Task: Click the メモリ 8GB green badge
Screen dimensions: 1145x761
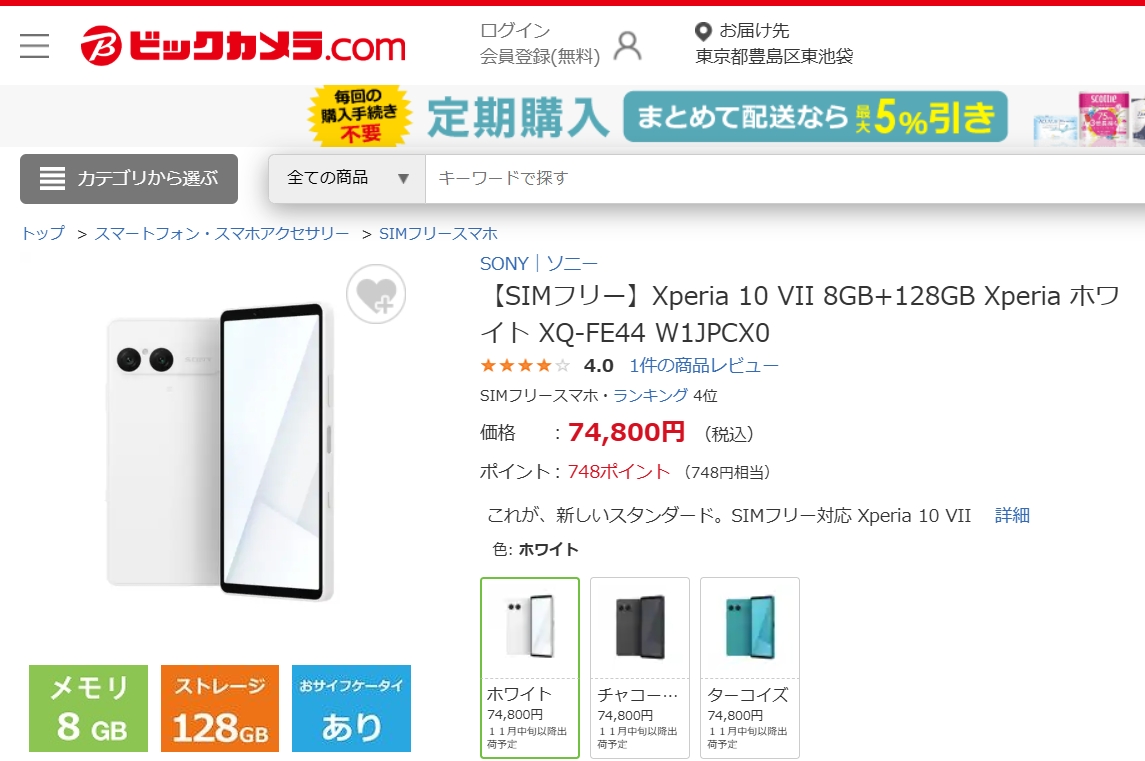Action: [88, 708]
